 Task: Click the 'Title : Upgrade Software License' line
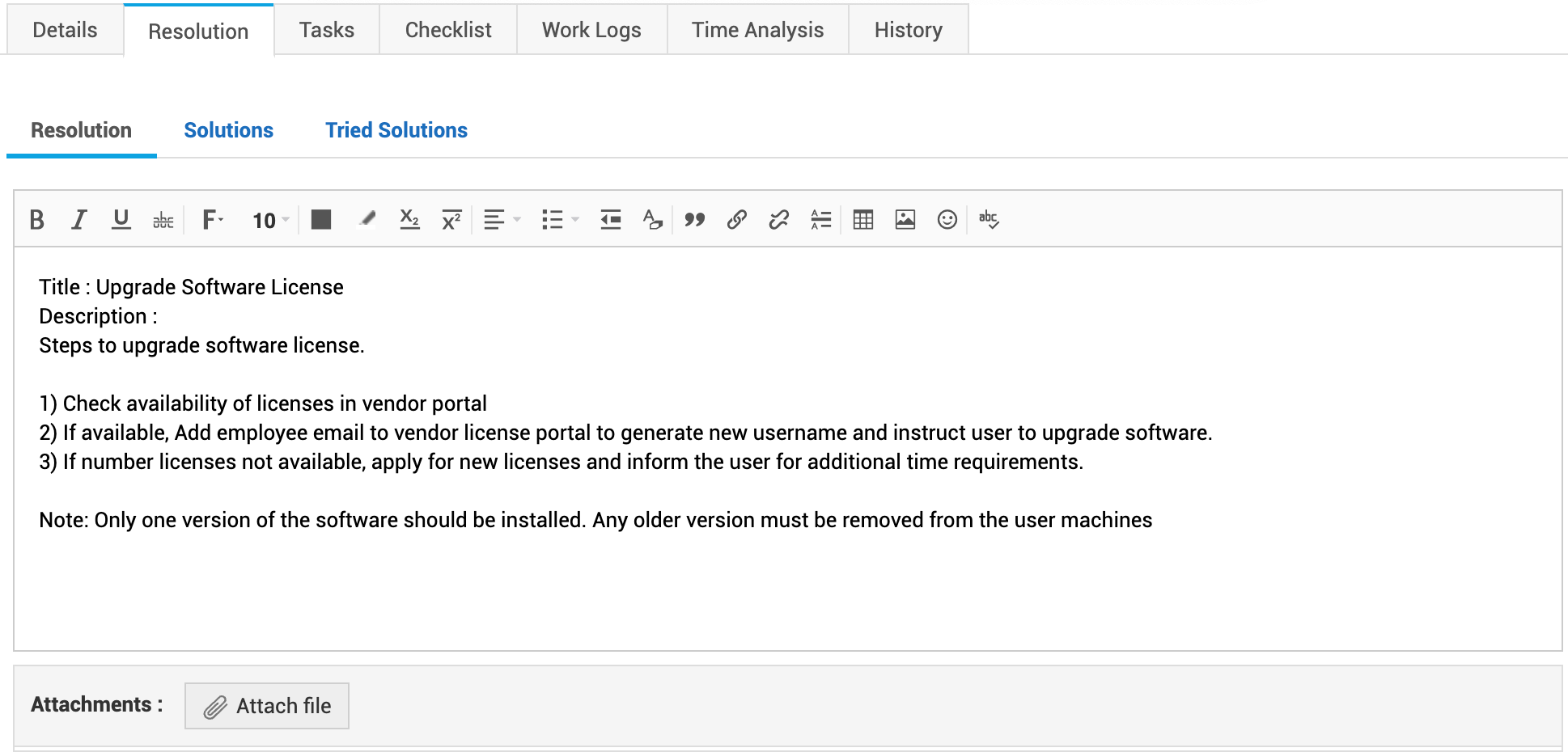(x=191, y=287)
